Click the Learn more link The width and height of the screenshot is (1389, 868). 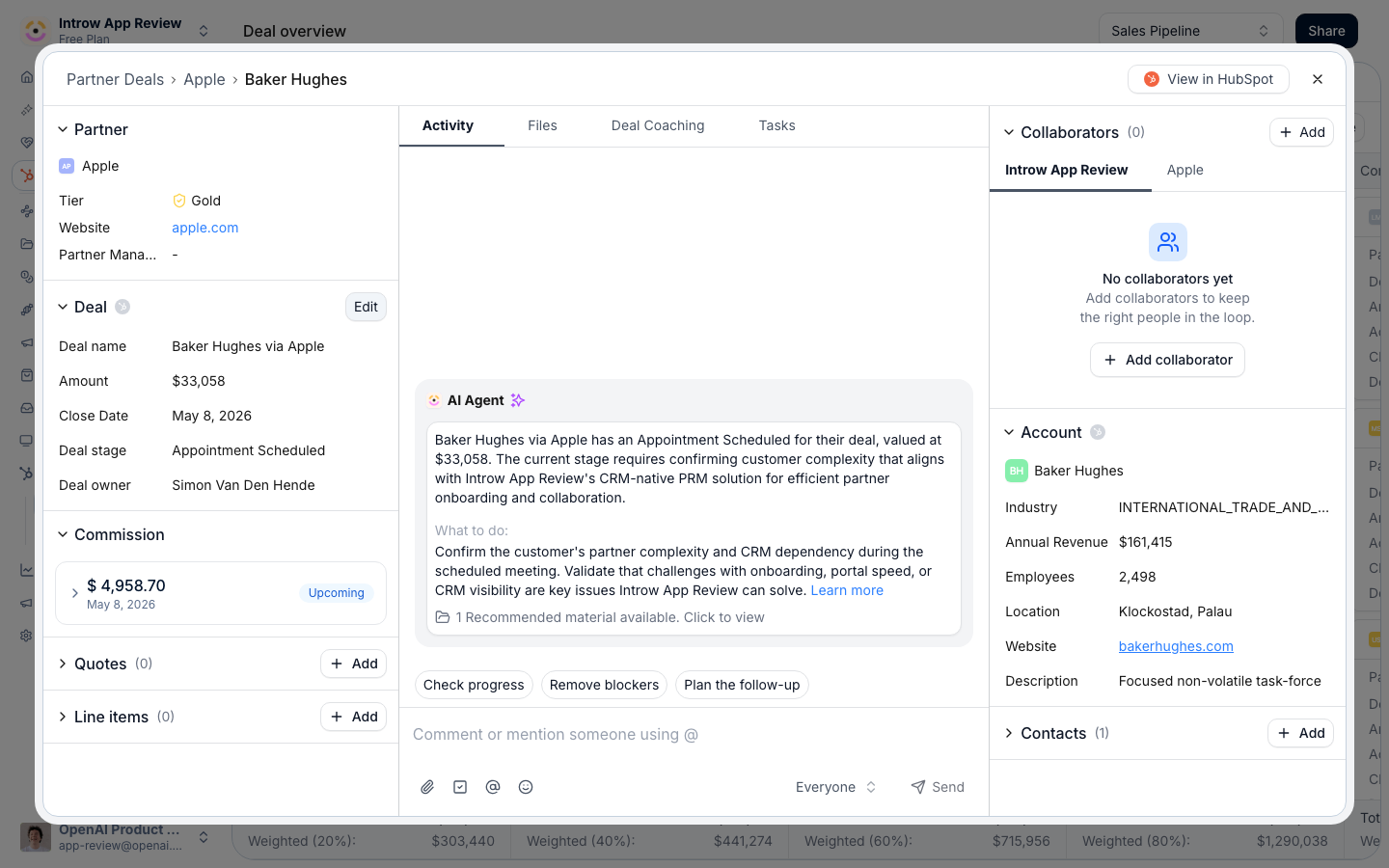(x=847, y=590)
